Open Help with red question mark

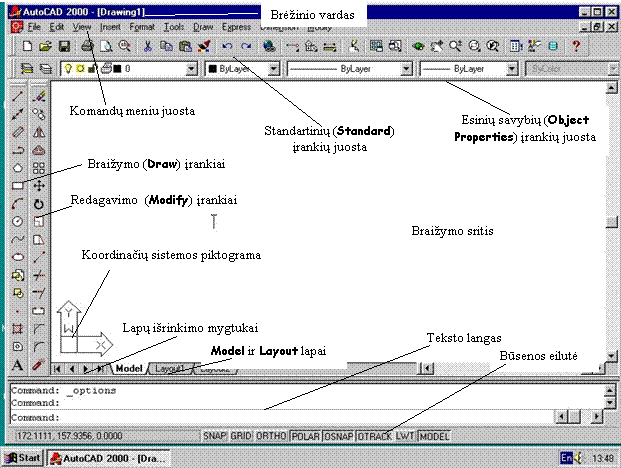click(576, 47)
